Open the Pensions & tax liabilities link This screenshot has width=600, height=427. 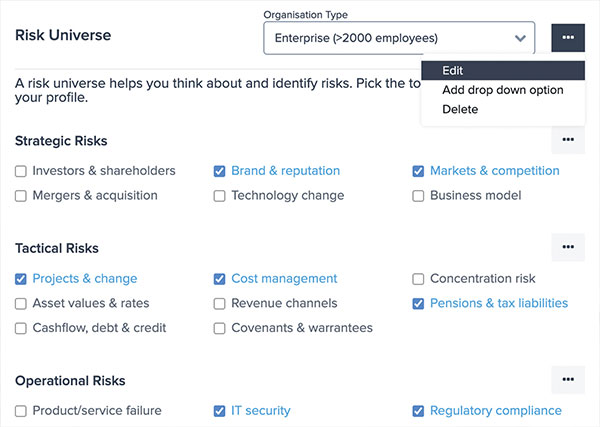coord(499,303)
